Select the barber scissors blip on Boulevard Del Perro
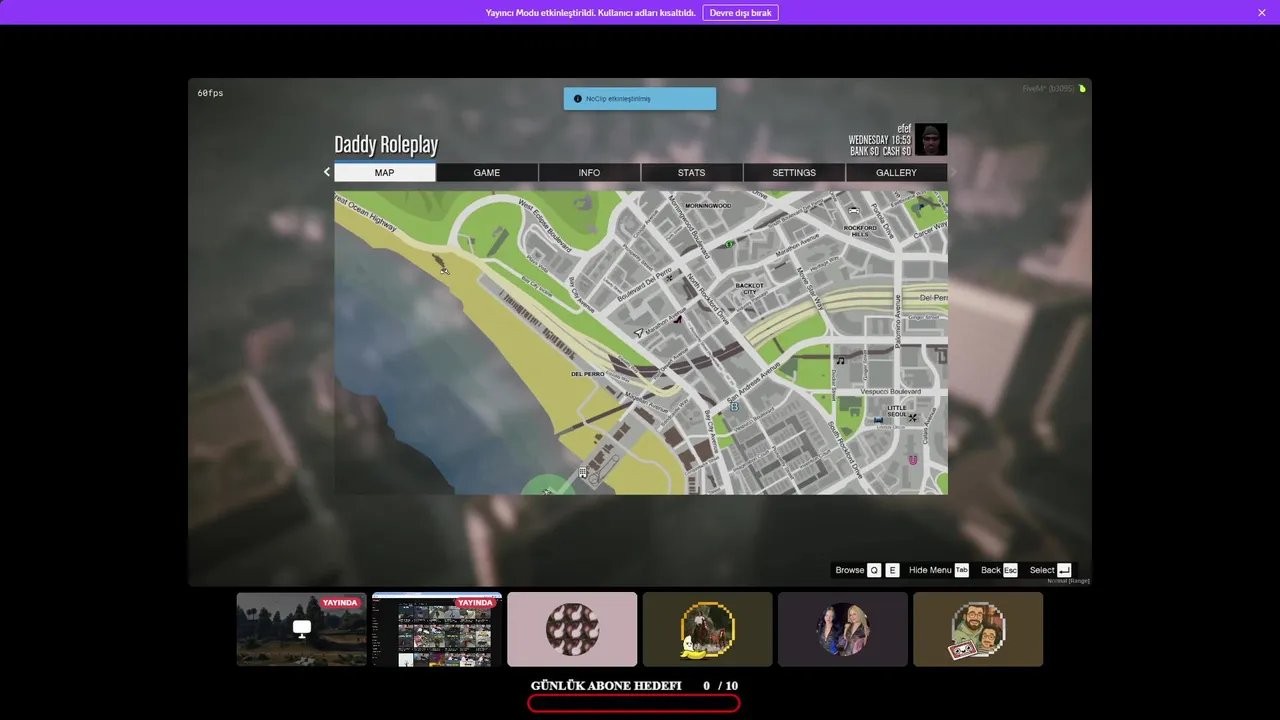This screenshot has width=1280, height=720. [x=669, y=279]
